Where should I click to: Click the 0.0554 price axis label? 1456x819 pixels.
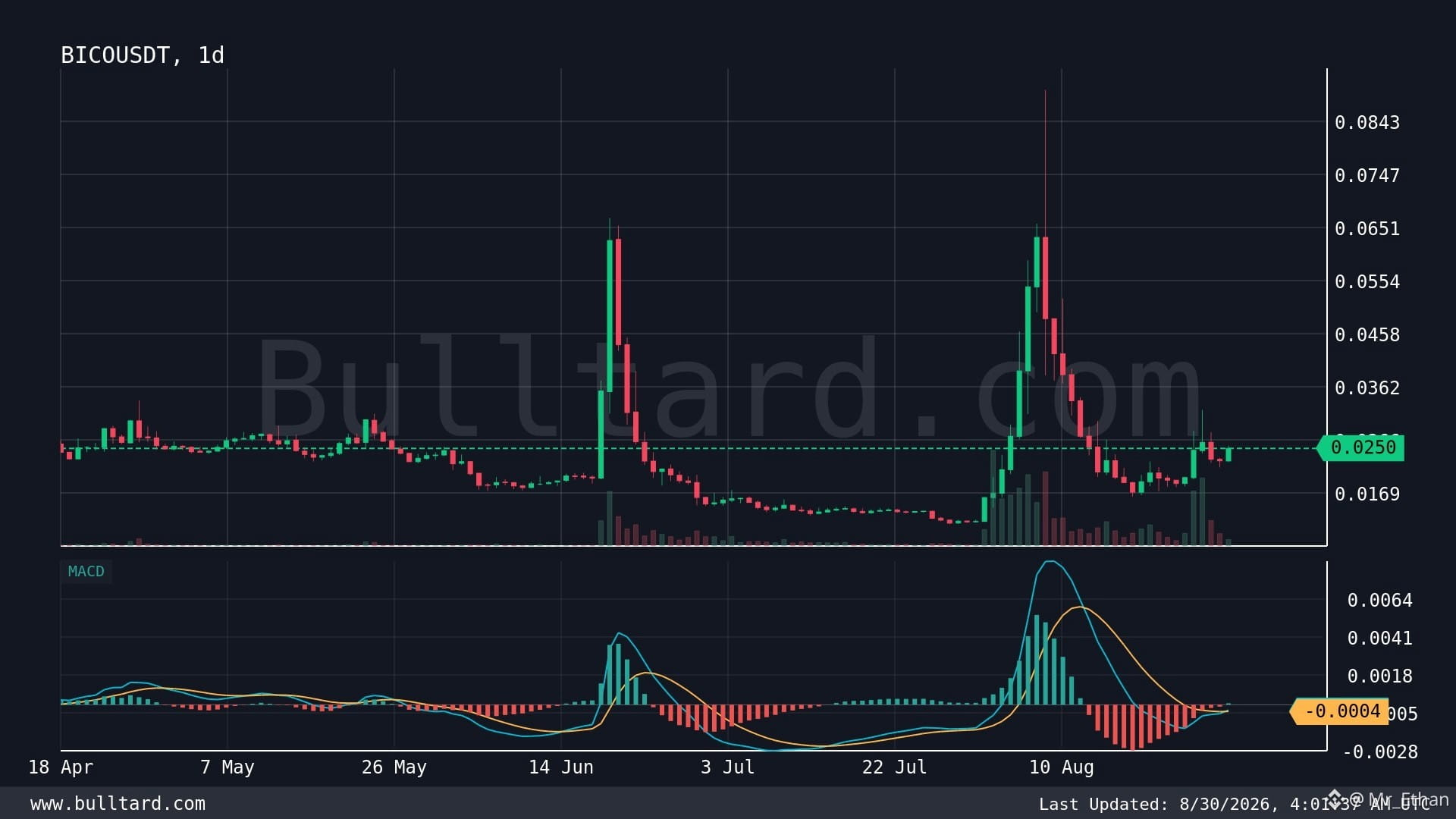tap(1367, 282)
